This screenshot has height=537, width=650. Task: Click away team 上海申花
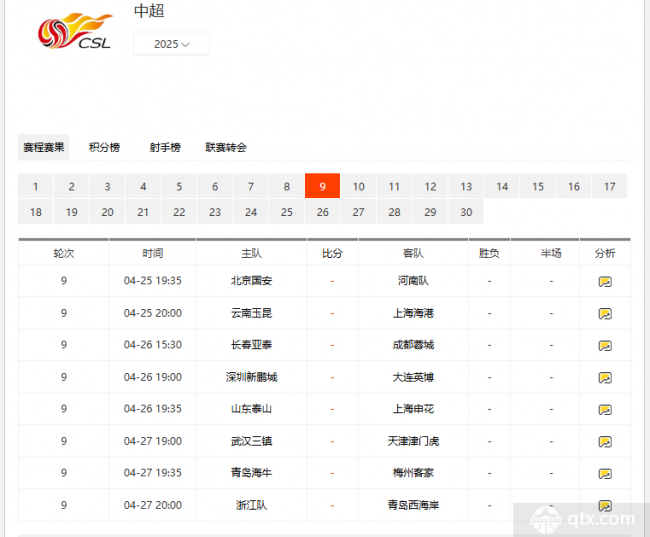(x=413, y=409)
